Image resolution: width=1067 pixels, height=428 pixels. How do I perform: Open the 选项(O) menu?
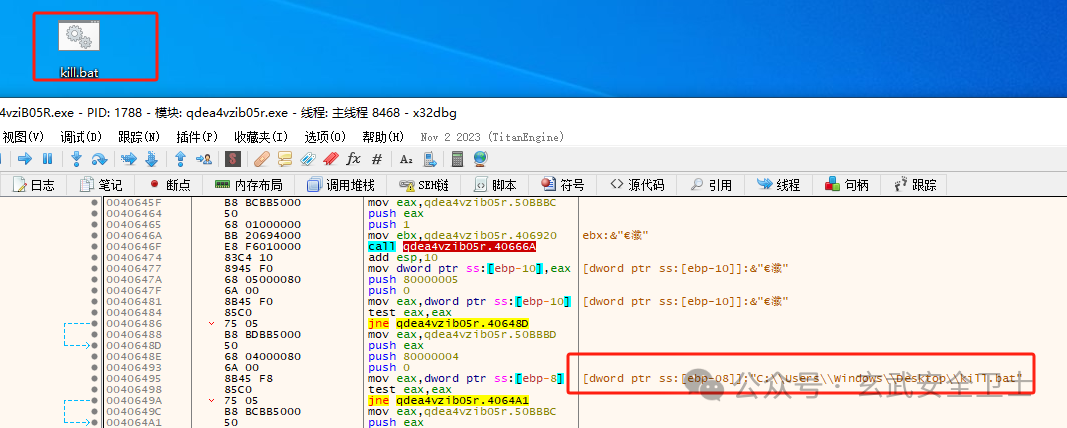pyautogui.click(x=325, y=137)
